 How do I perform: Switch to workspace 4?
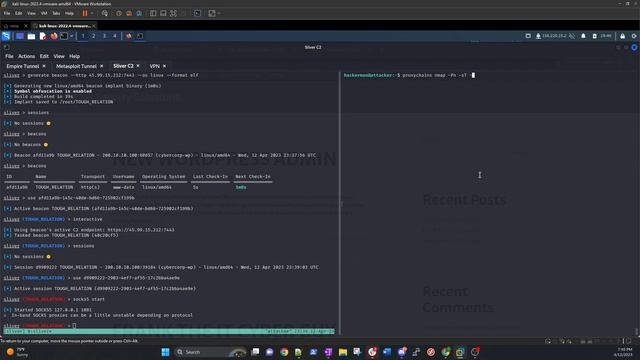[115, 36]
